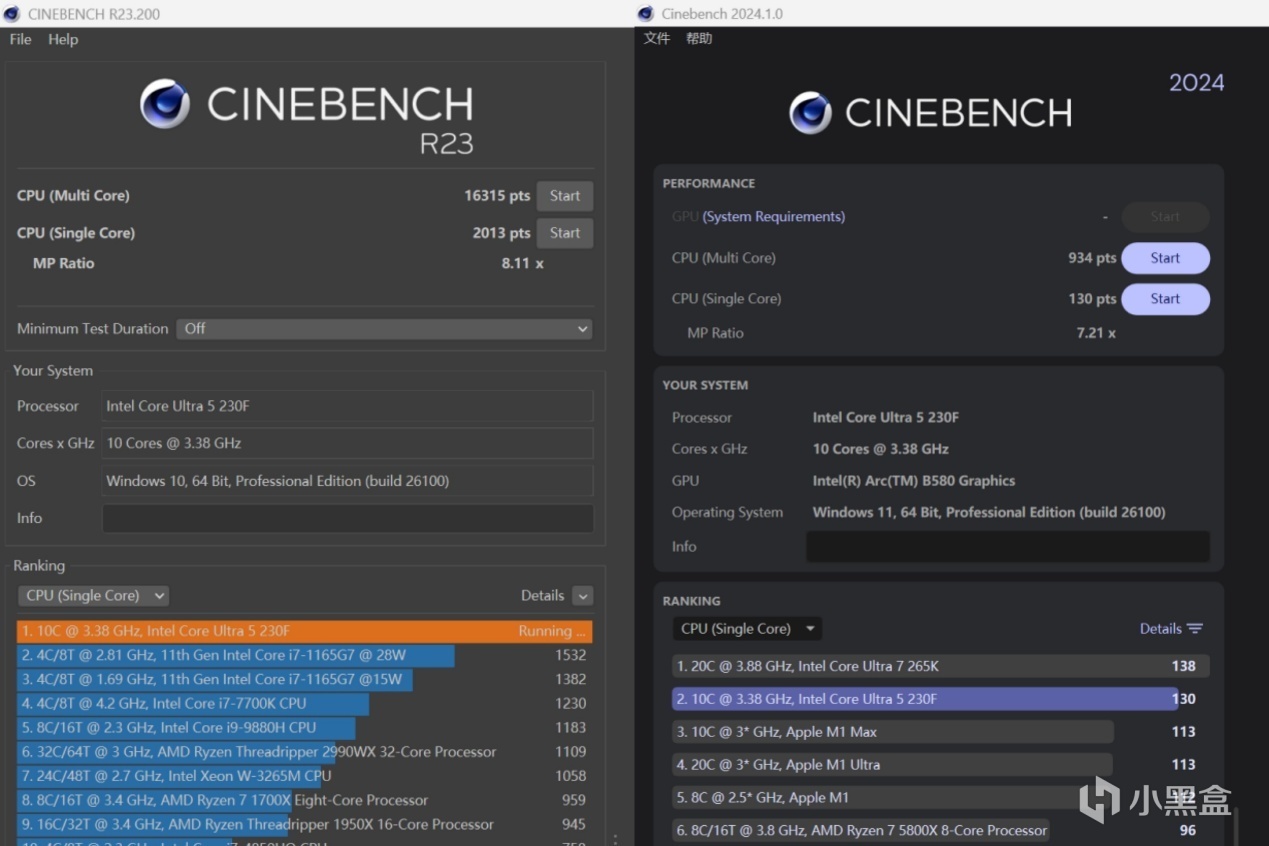Open the Minimum Test Duration dropdown
The width and height of the screenshot is (1269, 846).
click(x=384, y=329)
